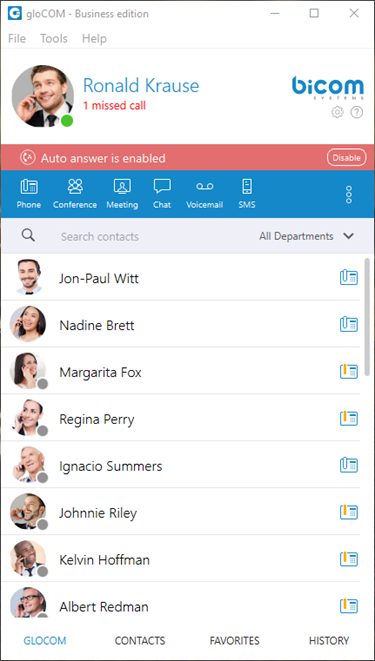375x661 pixels.
Task: Select contact name Regina Perry
Action: [x=97, y=419]
